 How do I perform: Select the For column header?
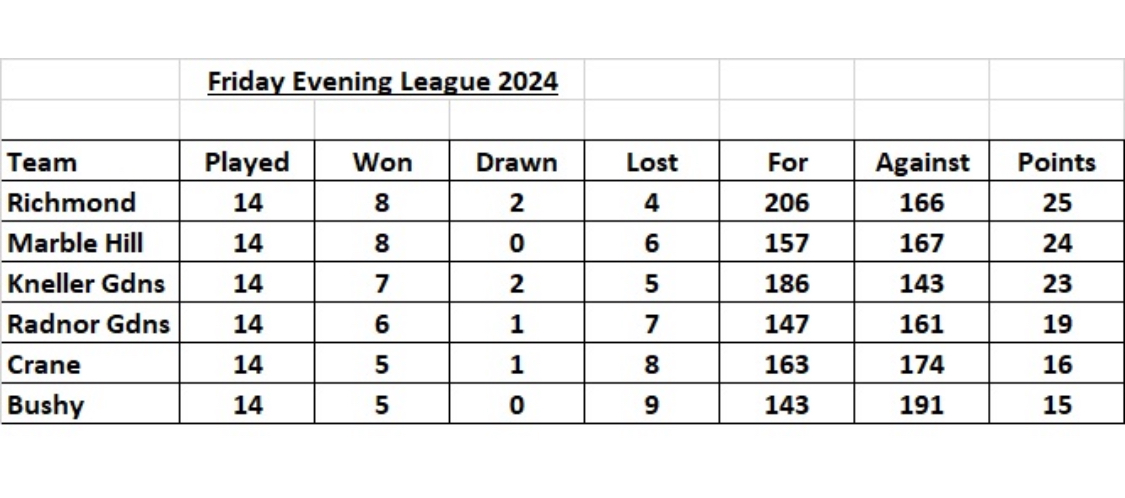(787, 162)
